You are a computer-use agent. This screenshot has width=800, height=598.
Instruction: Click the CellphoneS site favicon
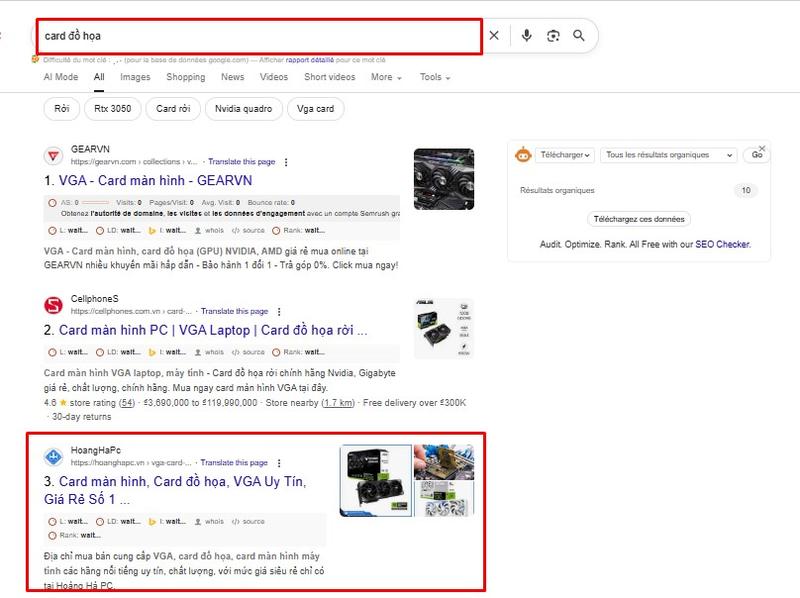coord(53,305)
